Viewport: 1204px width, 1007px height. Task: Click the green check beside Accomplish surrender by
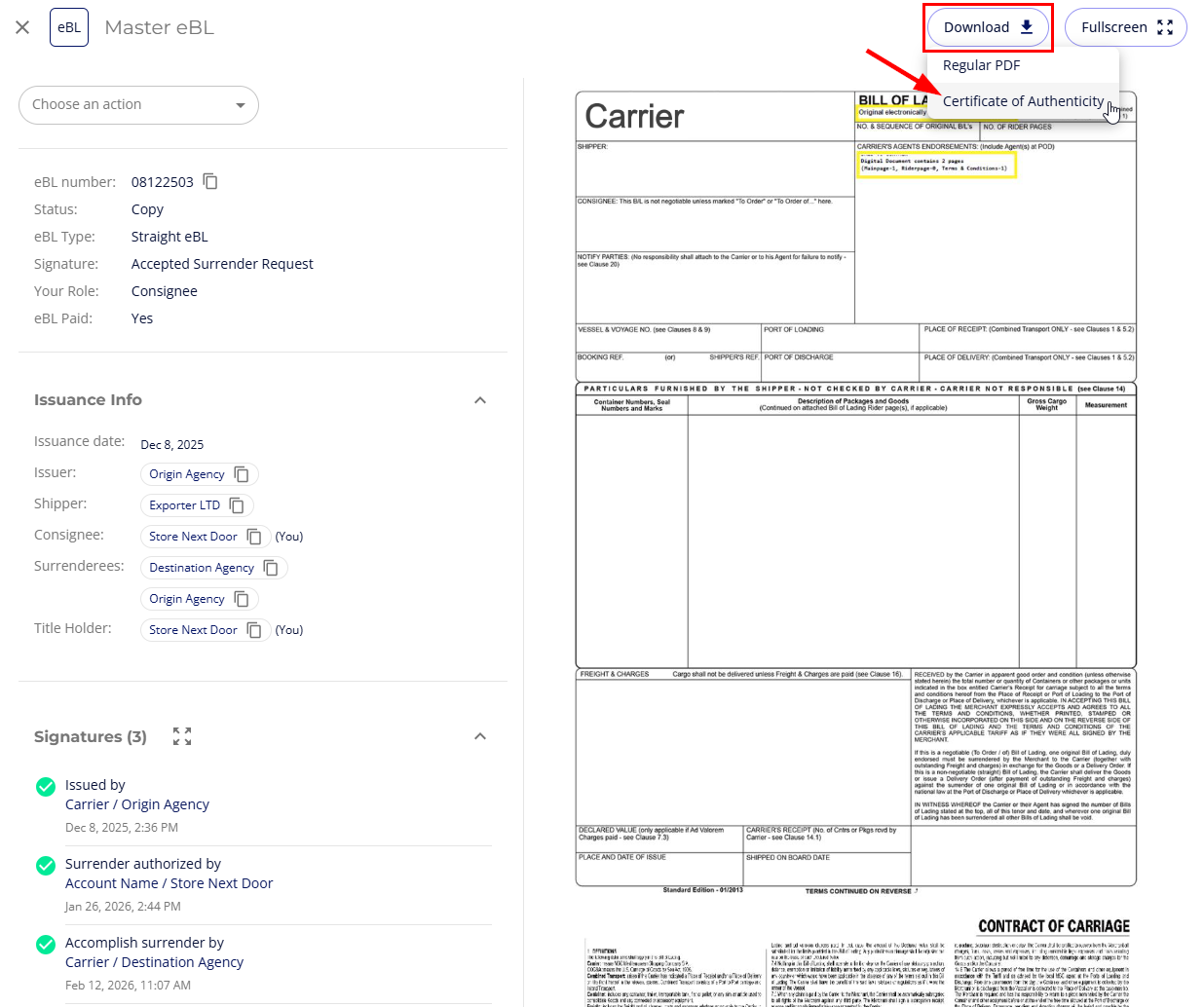[x=46, y=944]
